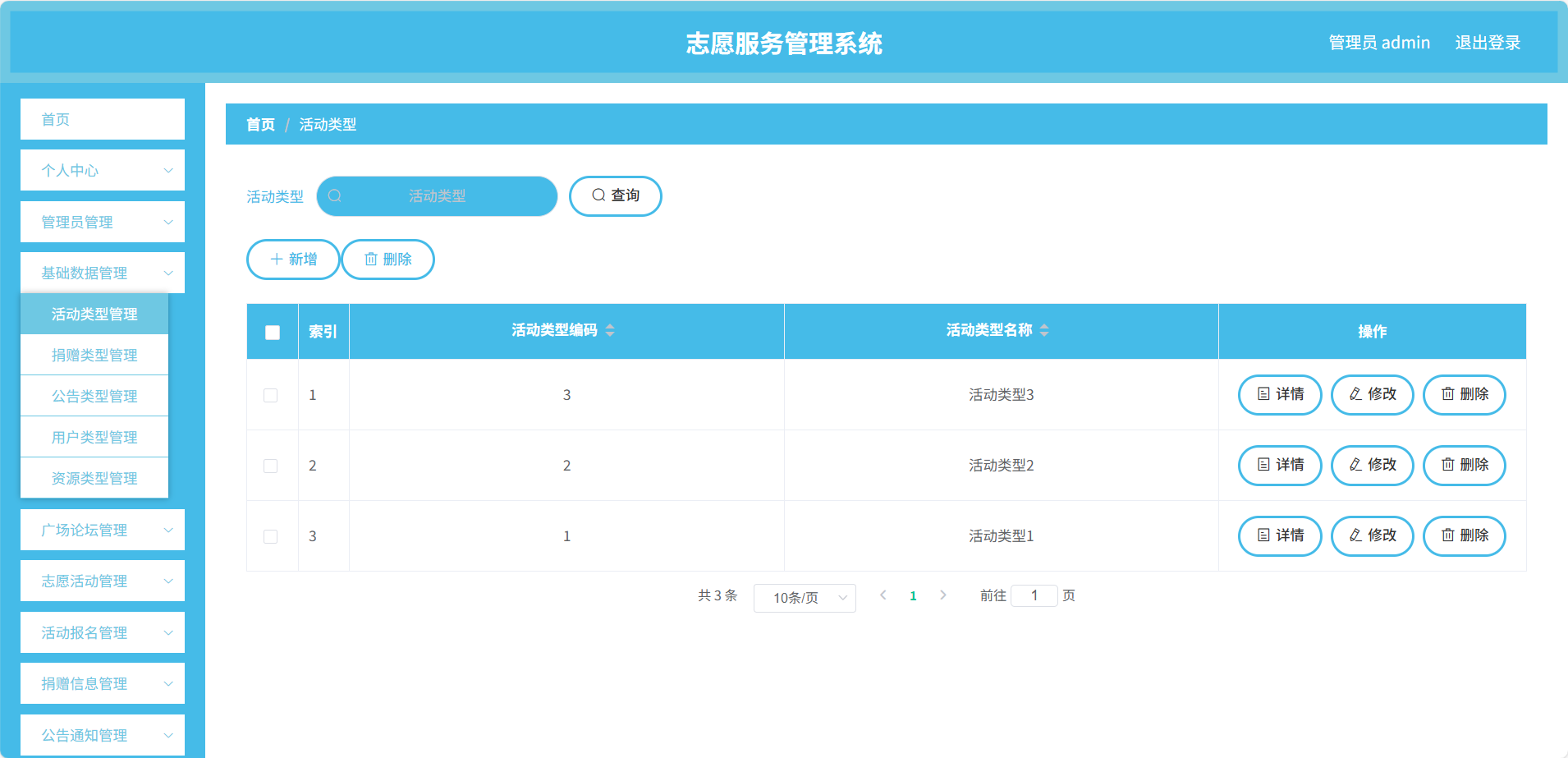1568x758 pixels.
Task: Open 详情 for 活动类型3
Action: pos(1280,395)
